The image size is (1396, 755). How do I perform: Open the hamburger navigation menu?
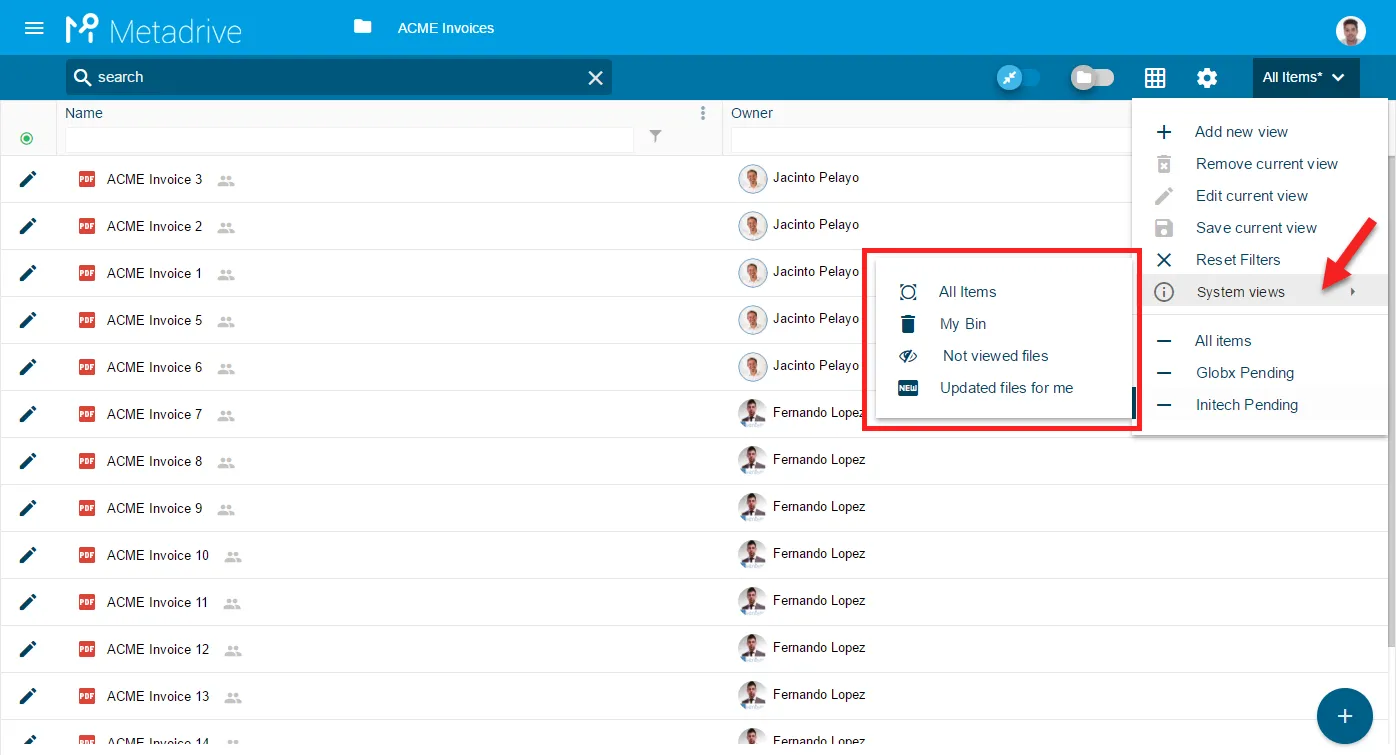(x=34, y=28)
